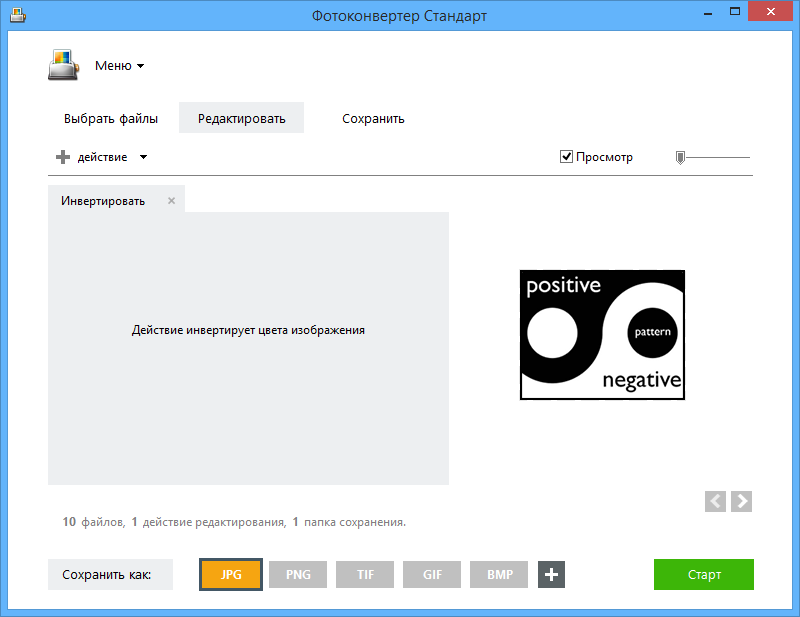Click the Сохранить как label
This screenshot has height=617, width=800.
tap(110, 575)
